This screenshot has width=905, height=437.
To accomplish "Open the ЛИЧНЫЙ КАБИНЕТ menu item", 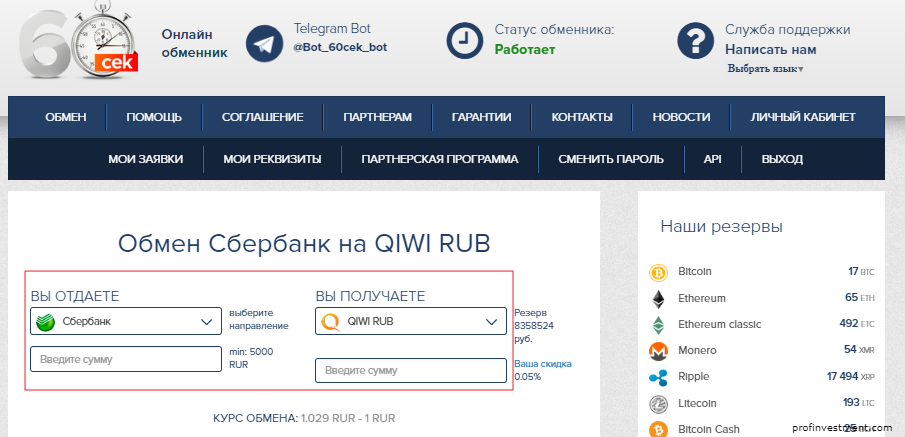I will click(803, 117).
